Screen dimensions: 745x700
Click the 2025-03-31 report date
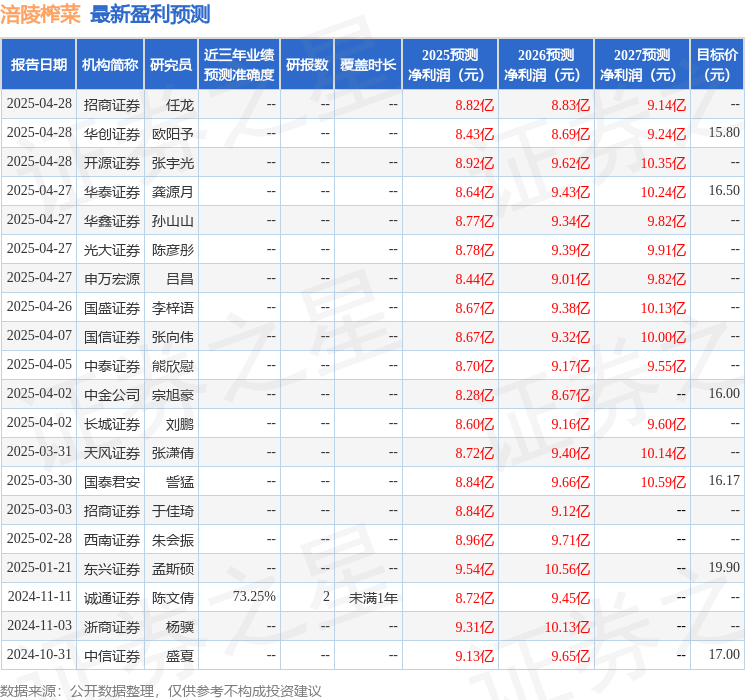[39, 451]
